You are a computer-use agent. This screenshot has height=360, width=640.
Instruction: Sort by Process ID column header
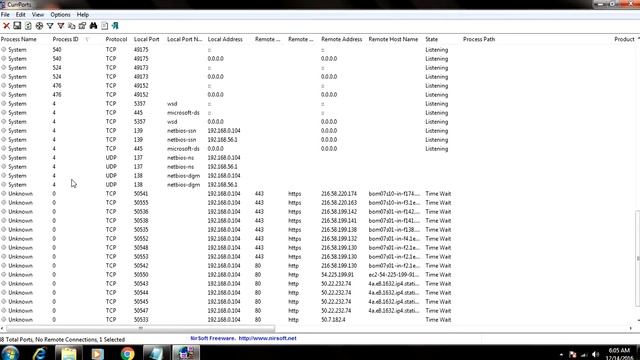pos(65,39)
